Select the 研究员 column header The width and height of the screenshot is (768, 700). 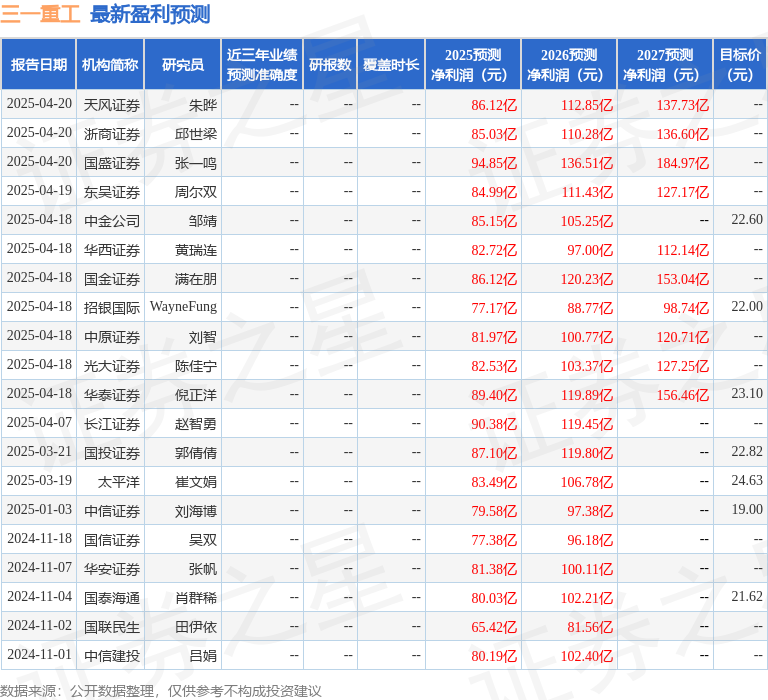(x=182, y=65)
